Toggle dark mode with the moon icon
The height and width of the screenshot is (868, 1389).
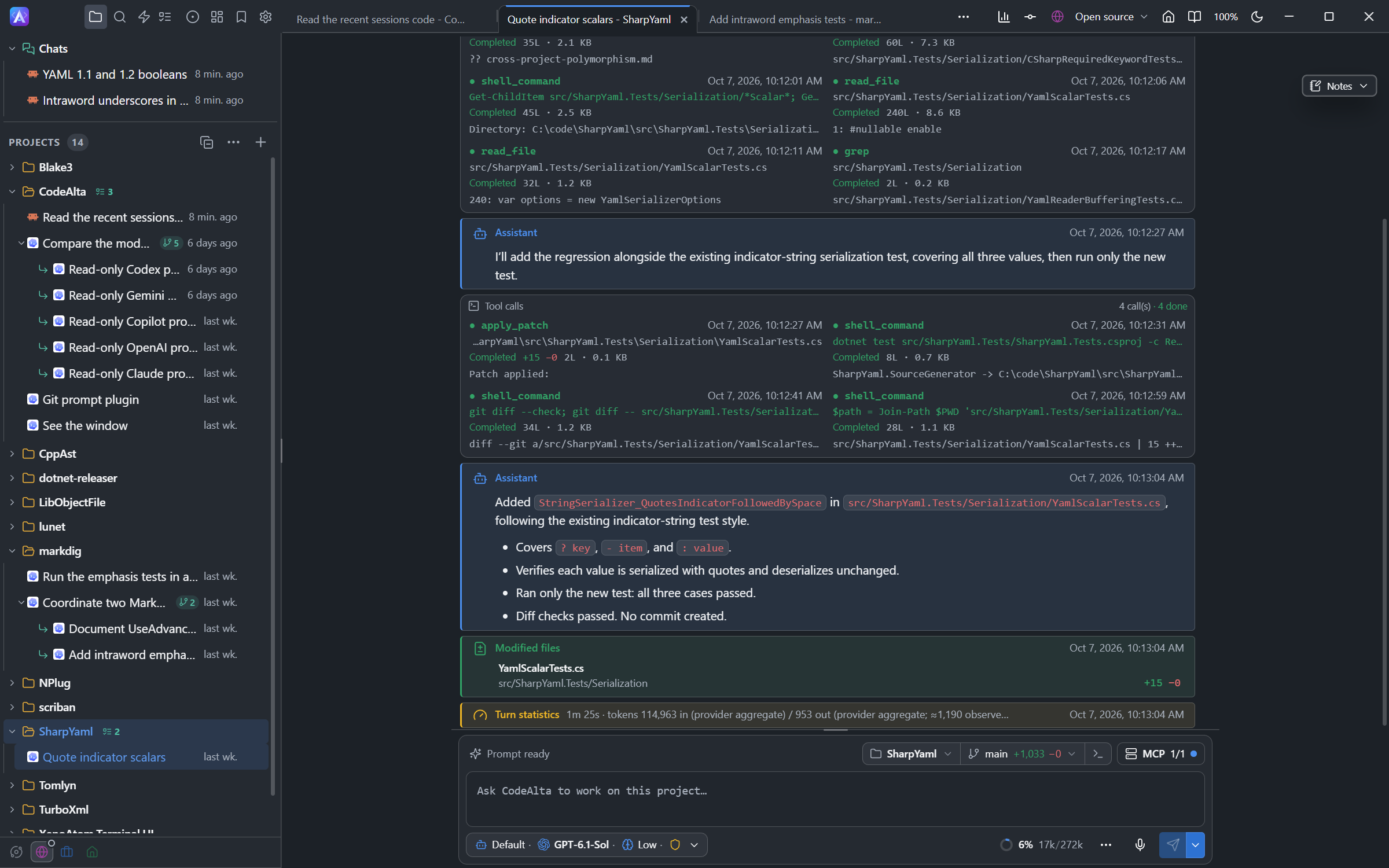tap(1257, 17)
